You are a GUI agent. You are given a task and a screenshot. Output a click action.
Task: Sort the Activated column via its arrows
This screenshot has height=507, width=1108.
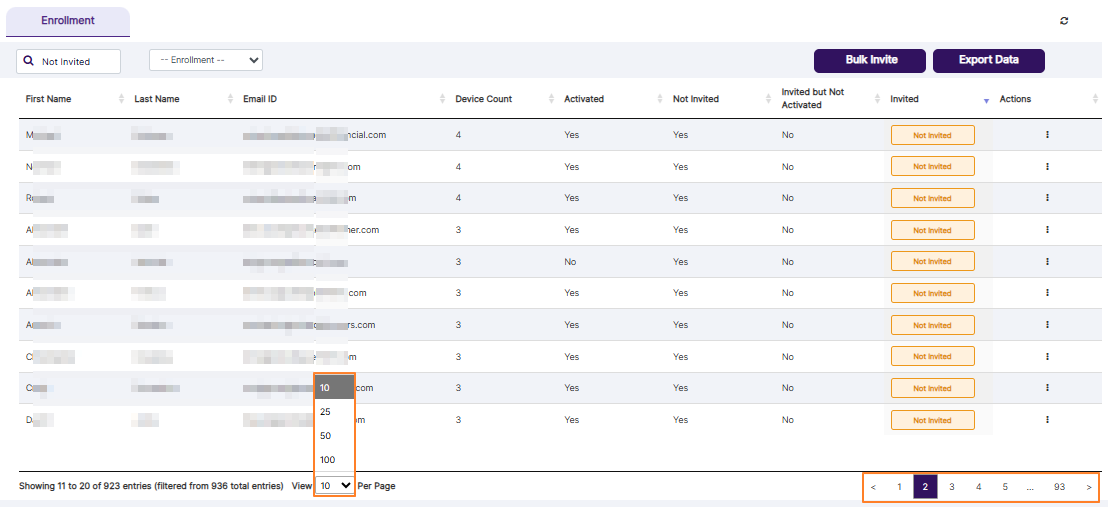[660, 99]
